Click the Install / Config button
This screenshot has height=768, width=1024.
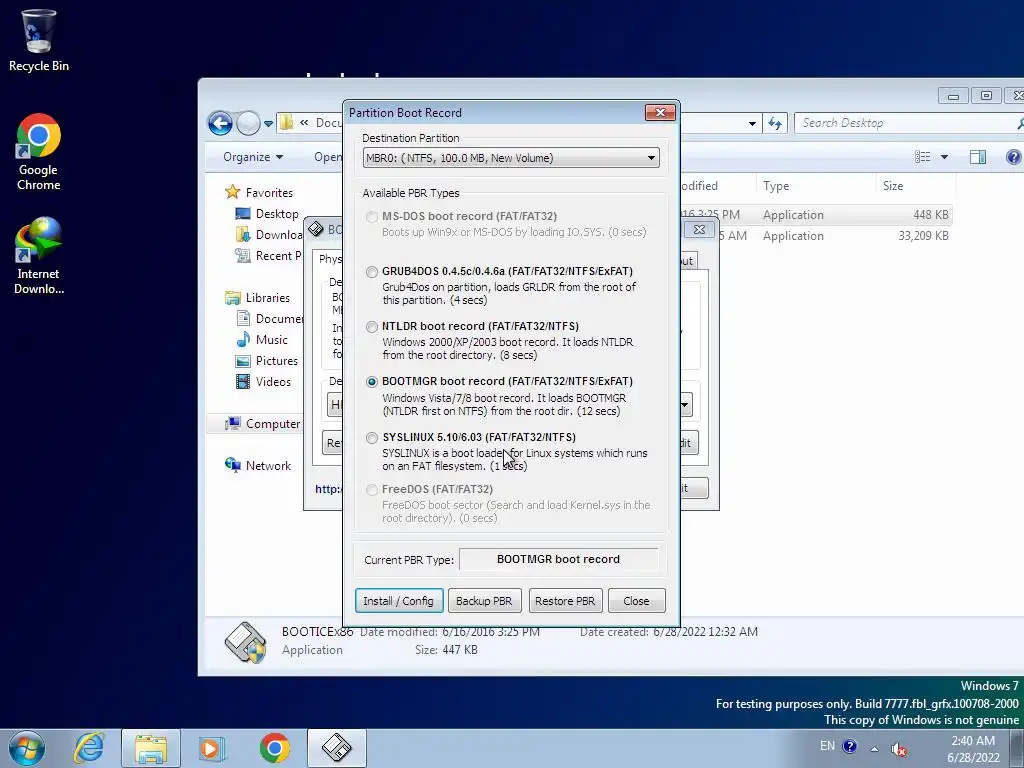pos(398,601)
